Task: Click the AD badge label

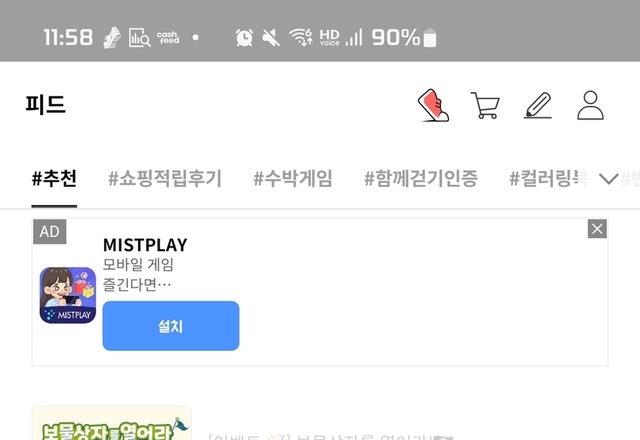Action: (50, 231)
